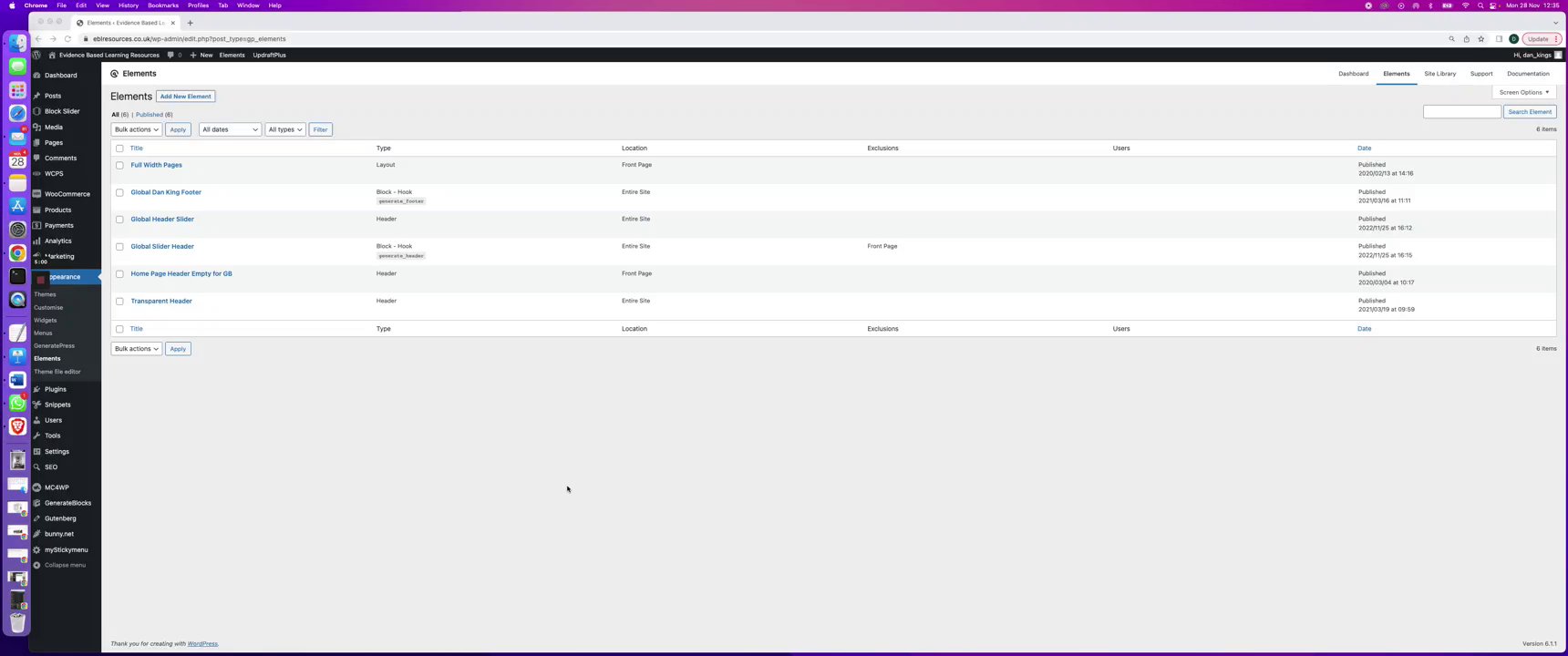Open the top Bulk actions dropdown
Image resolution: width=1568 pixels, height=656 pixels.
click(x=136, y=129)
